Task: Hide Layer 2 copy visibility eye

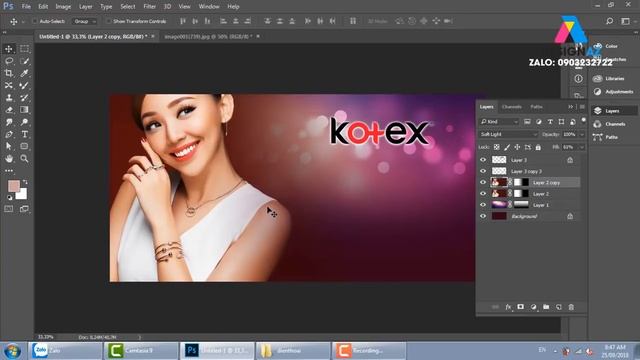Action: (x=483, y=182)
